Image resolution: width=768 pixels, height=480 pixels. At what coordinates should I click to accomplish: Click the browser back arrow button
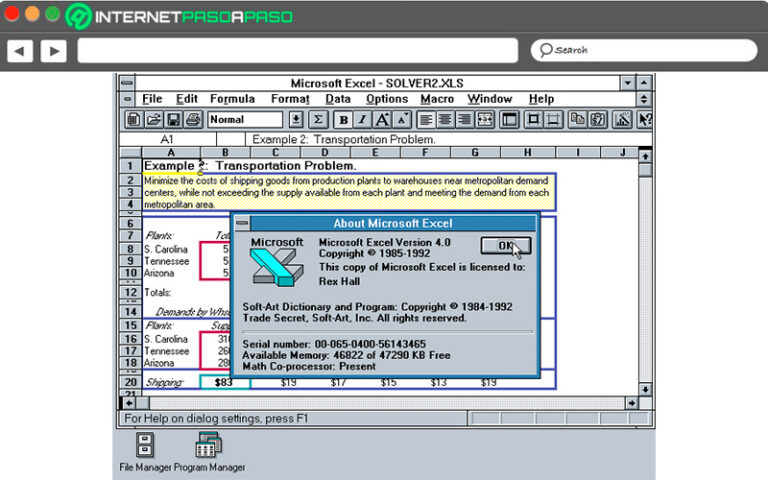click(x=20, y=50)
